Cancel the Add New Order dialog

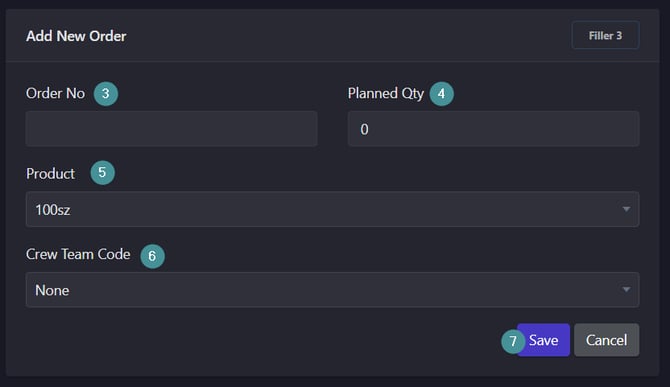(x=606, y=340)
